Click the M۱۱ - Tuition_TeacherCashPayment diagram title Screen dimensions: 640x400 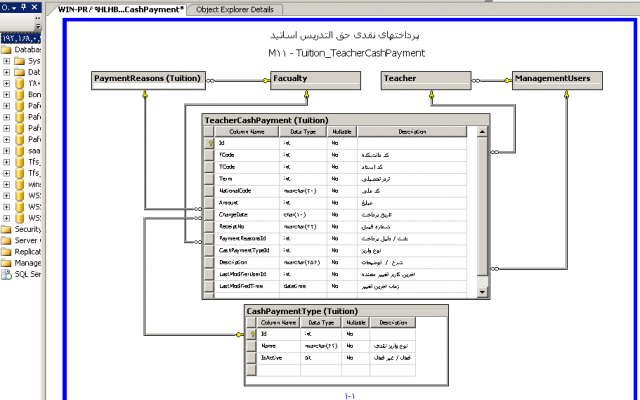tap(347, 53)
